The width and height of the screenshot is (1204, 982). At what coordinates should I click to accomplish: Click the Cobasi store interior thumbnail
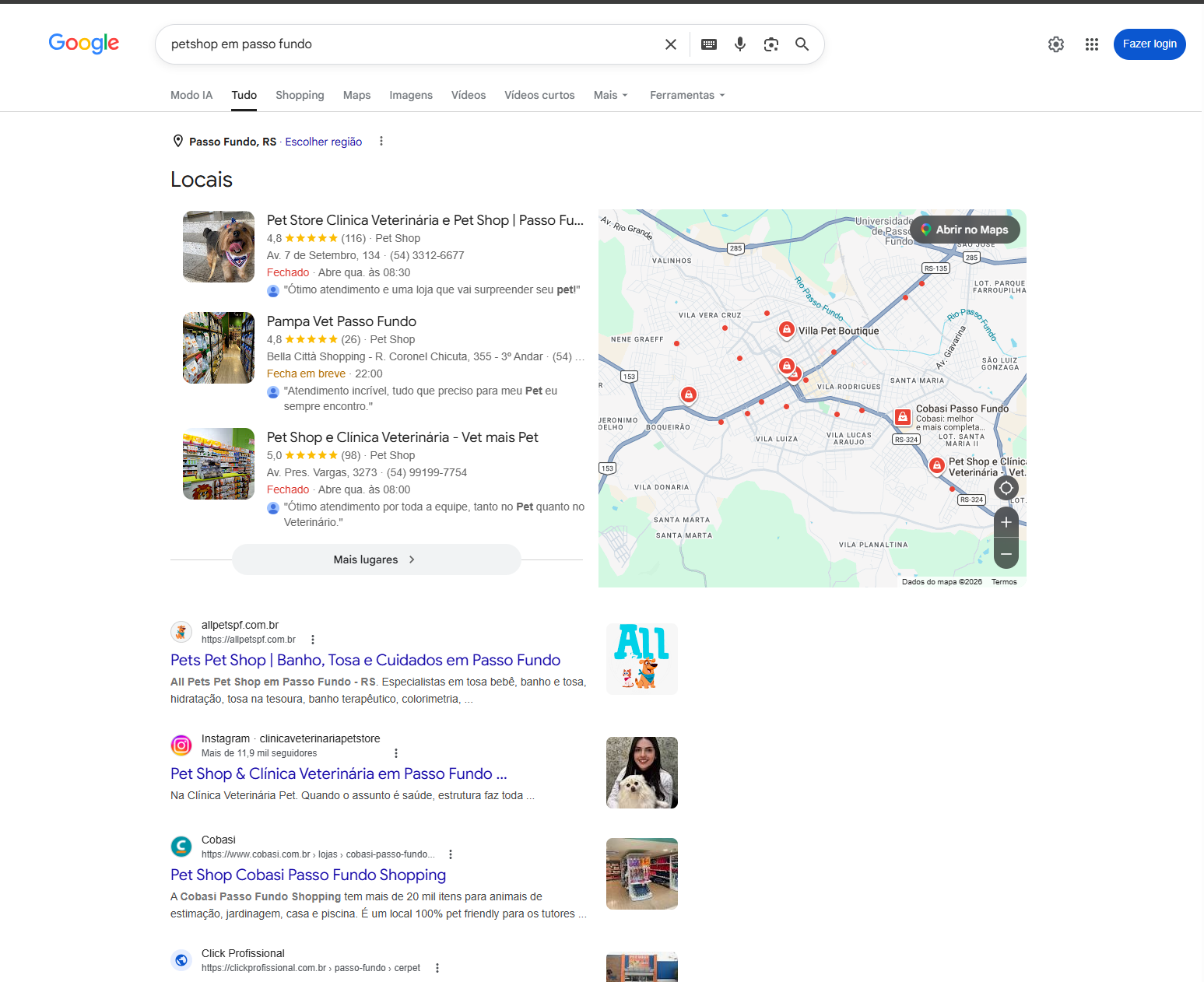(x=642, y=874)
